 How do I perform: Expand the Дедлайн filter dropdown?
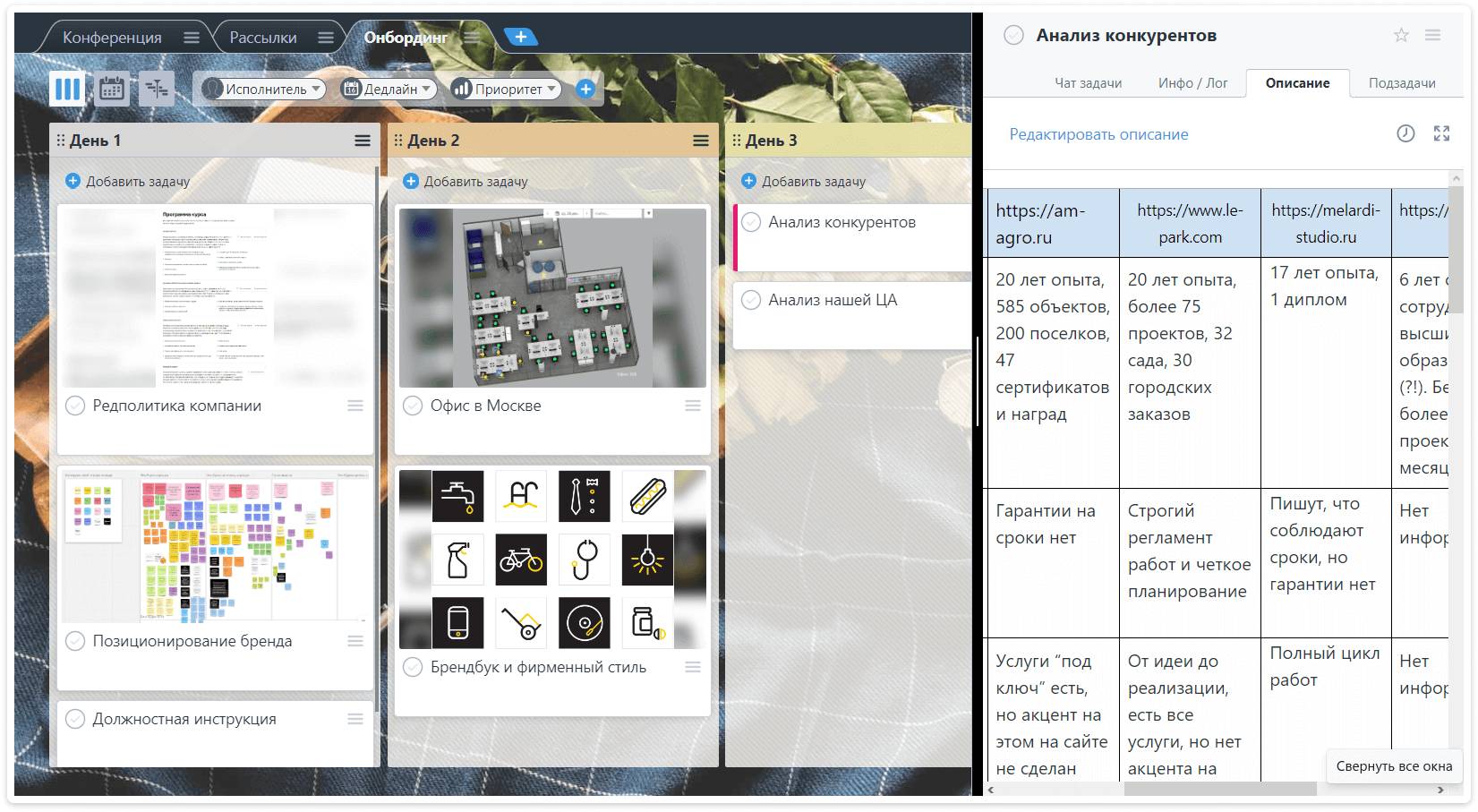(389, 89)
